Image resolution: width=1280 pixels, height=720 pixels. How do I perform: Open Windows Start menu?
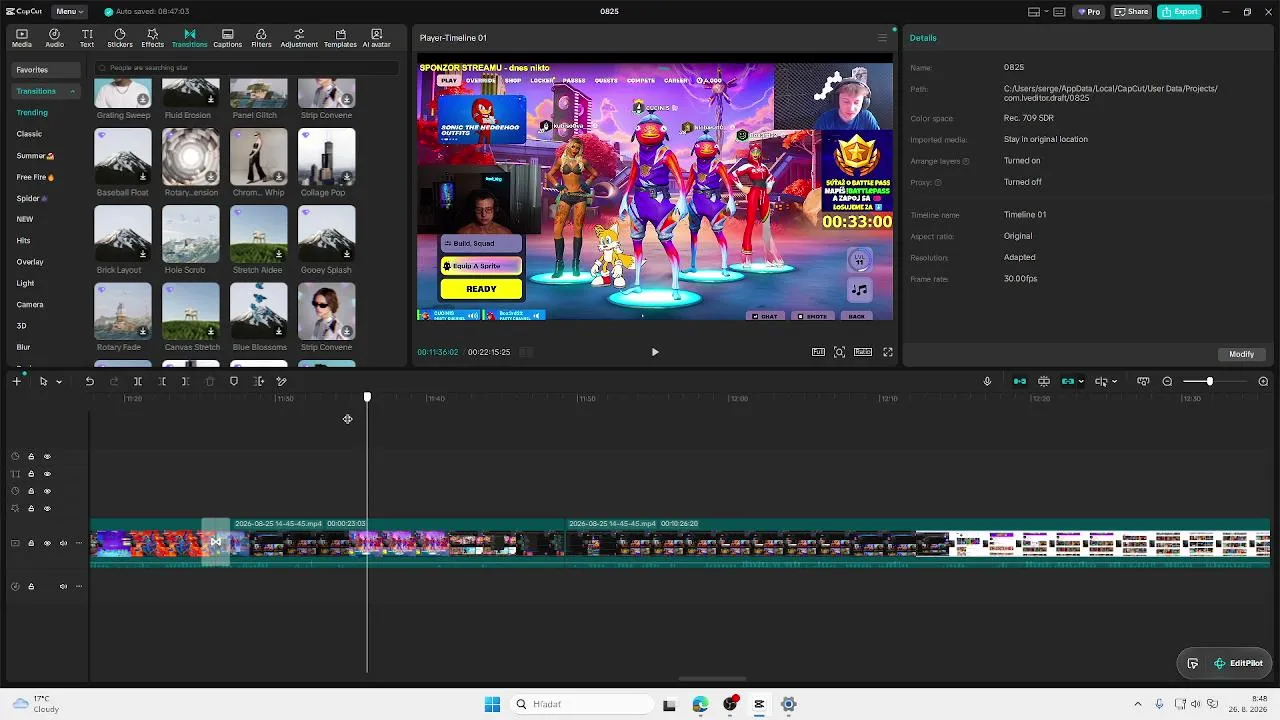pyautogui.click(x=492, y=704)
